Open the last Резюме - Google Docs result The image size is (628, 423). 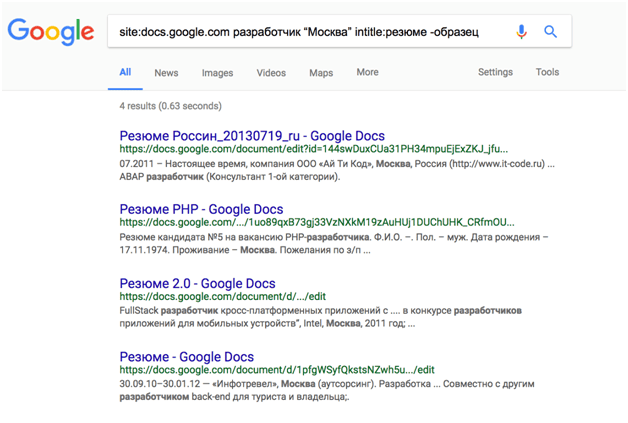coord(186,357)
